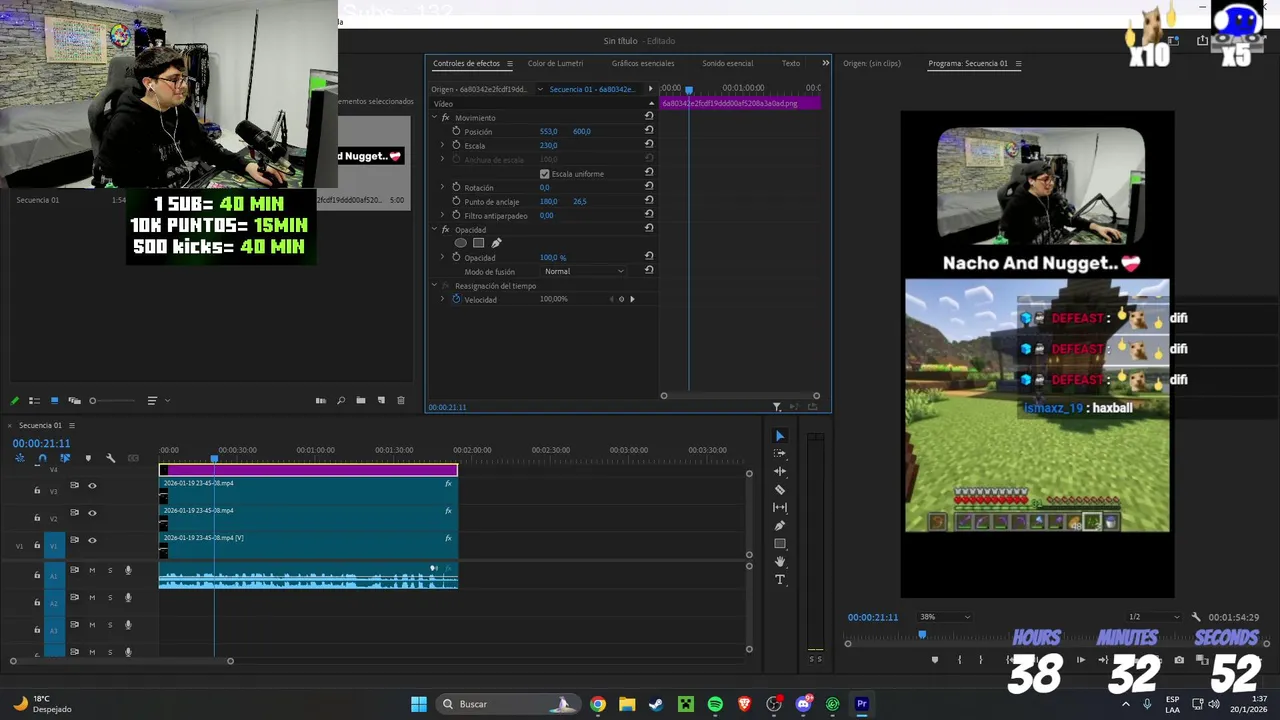Select the Type text tool
The image size is (1280, 720).
(780, 580)
